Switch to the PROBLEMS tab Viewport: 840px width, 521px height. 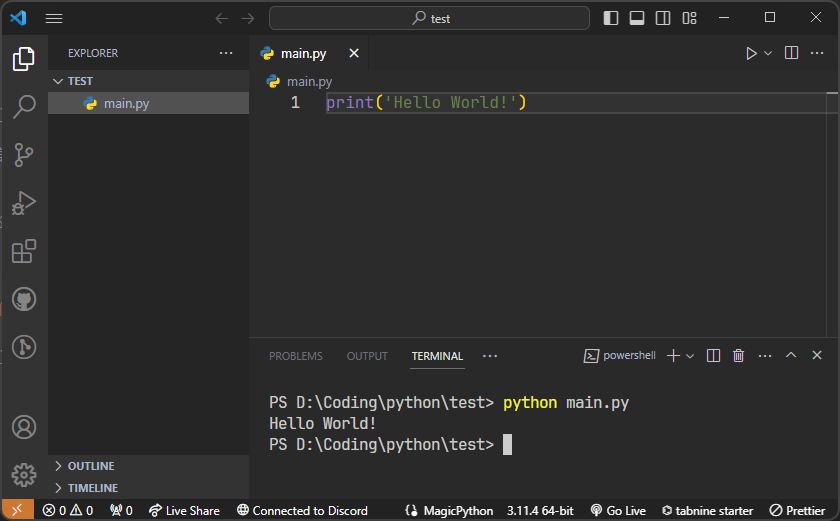[295, 356]
